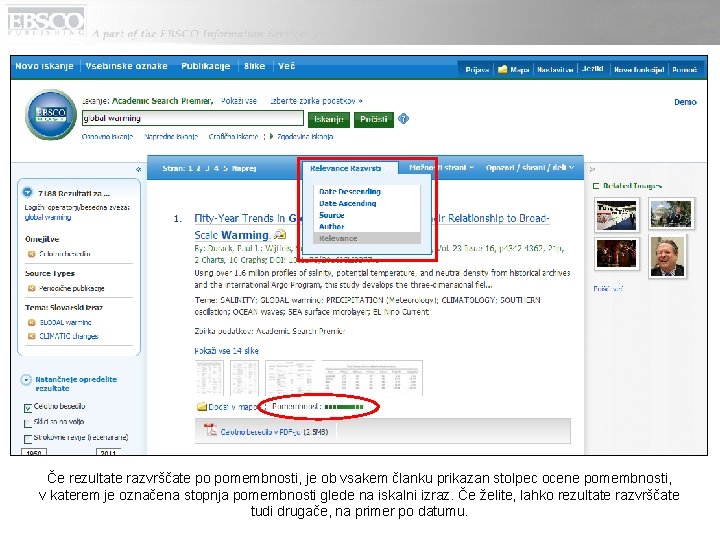
Task: Remove the Celotno besedilo limiter icon
Action: point(31,253)
